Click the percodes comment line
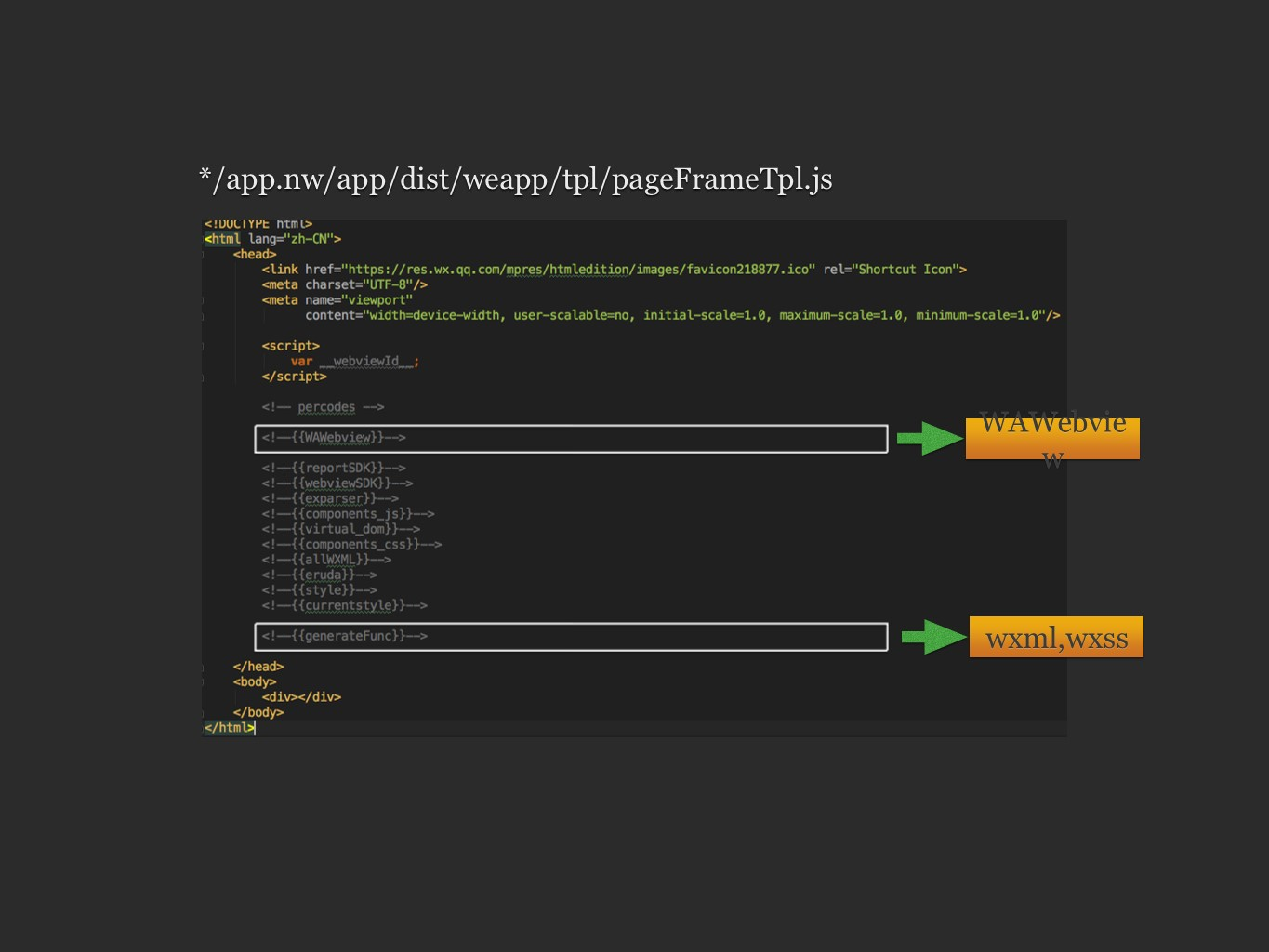The image size is (1269, 952). tap(323, 407)
